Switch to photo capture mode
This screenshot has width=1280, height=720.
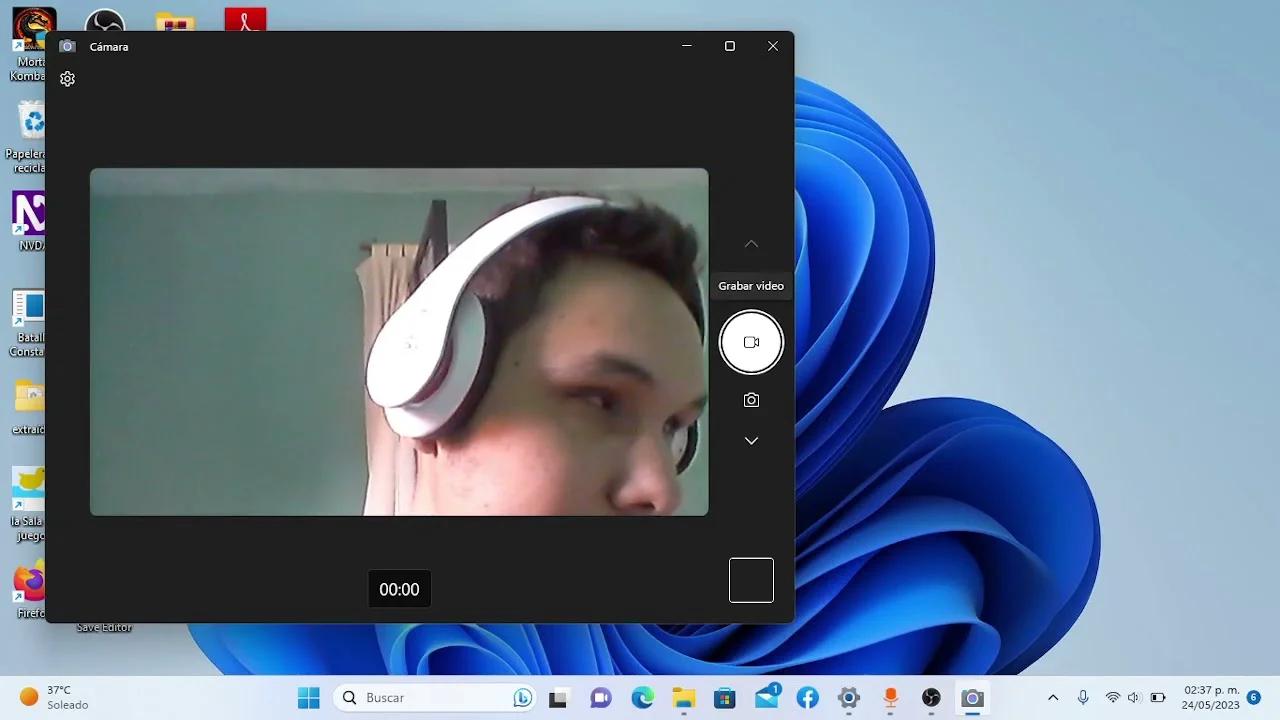[x=751, y=399]
